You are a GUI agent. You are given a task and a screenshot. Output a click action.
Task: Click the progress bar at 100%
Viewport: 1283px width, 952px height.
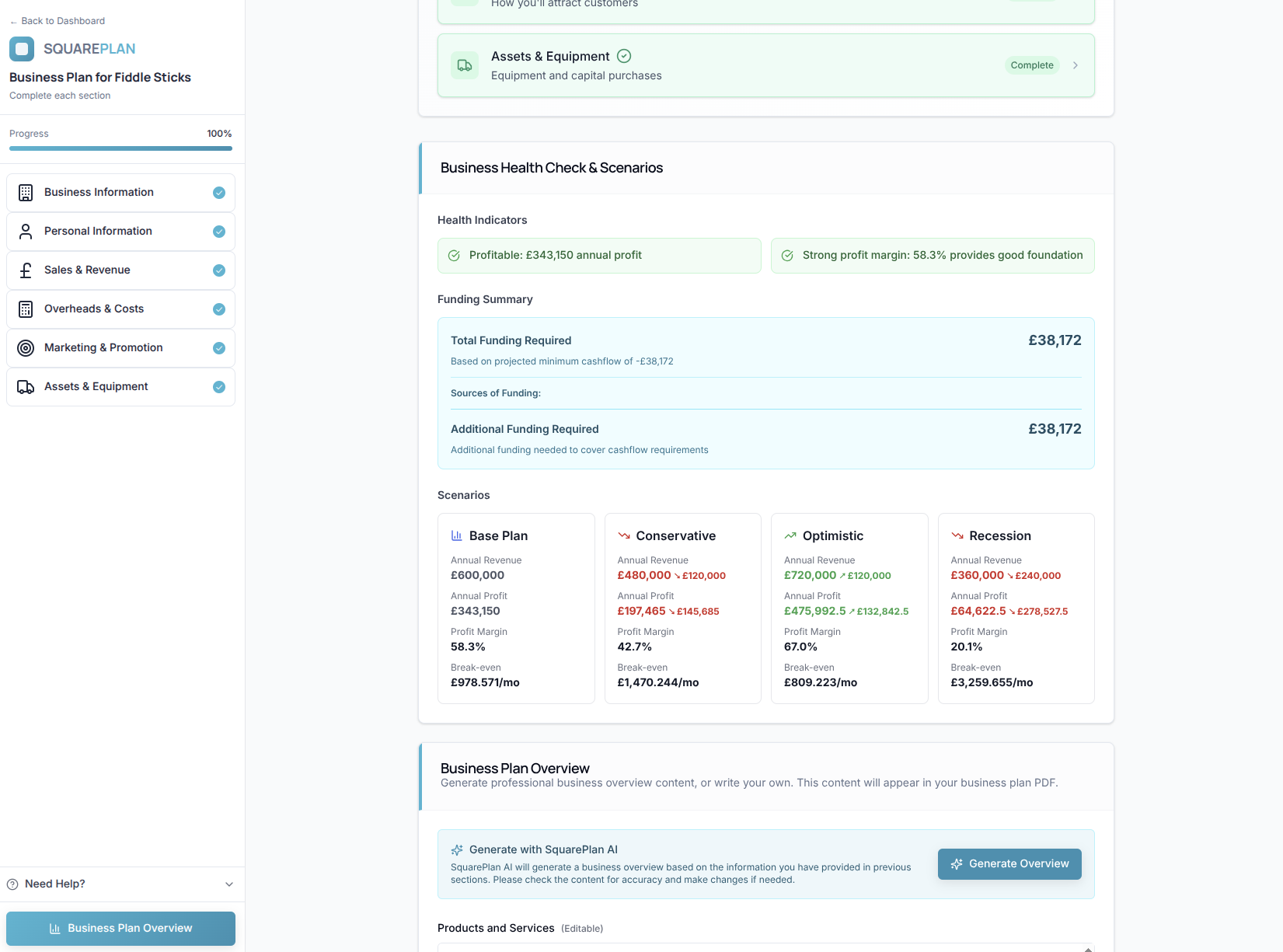click(120, 148)
